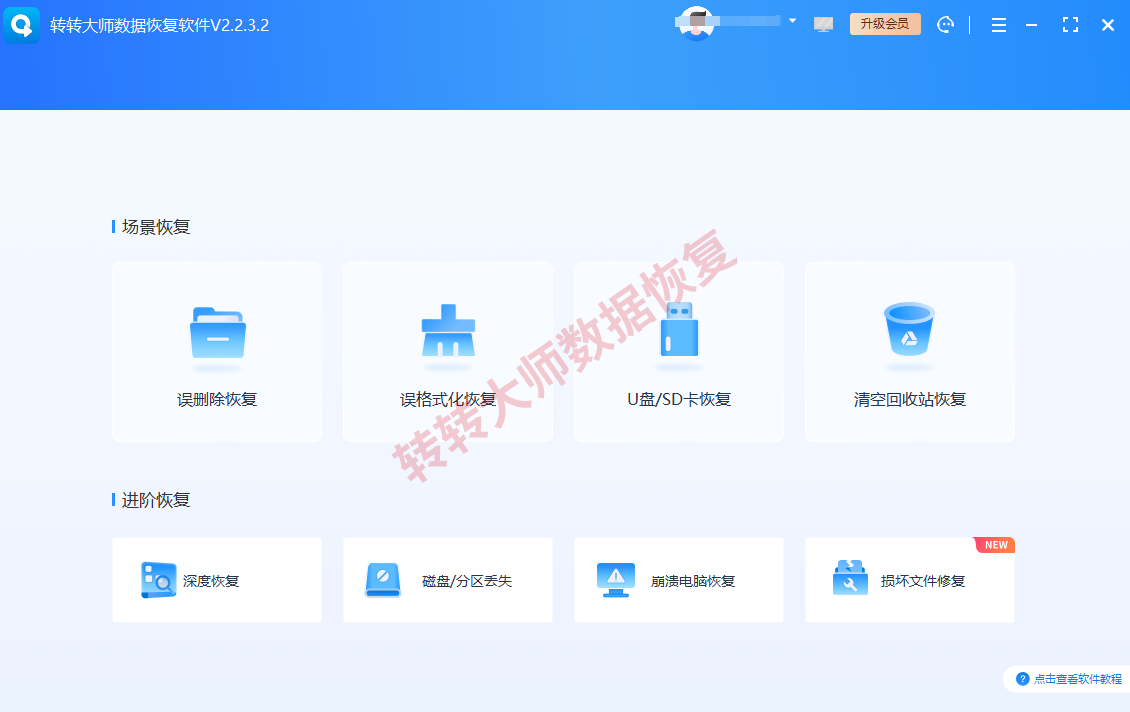
Task: Open the hamburger menu
Action: [x=999, y=25]
